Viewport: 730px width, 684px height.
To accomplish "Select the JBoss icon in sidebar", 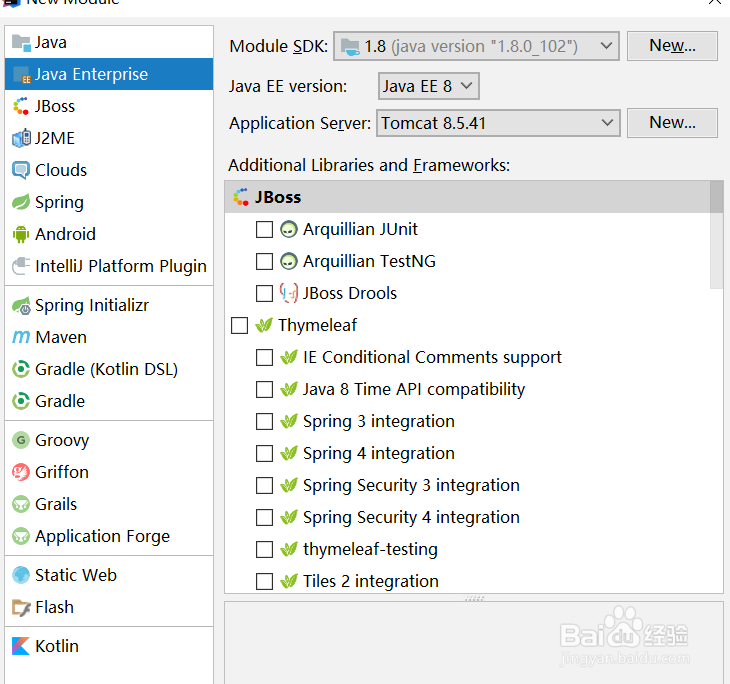I will pyautogui.click(x=21, y=106).
